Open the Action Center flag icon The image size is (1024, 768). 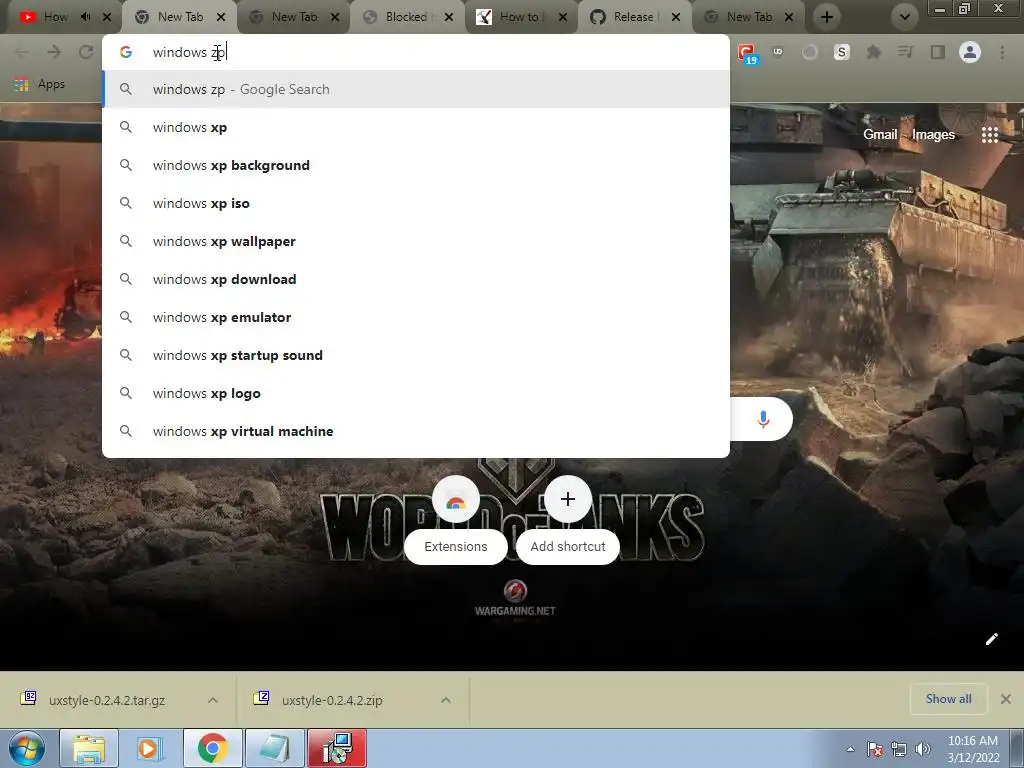(875, 749)
